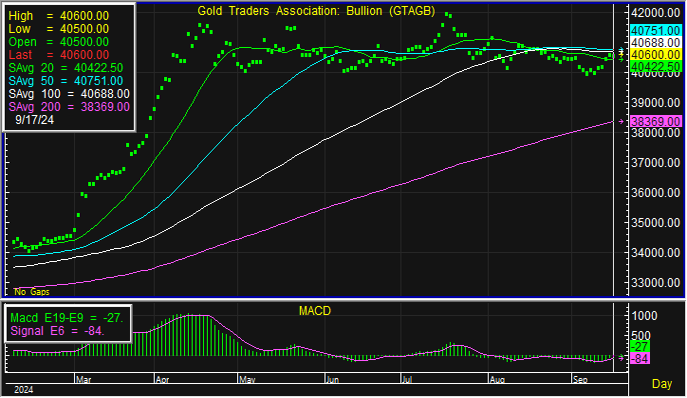Select the Low = 40500.00 legend line
Image resolution: width=687 pixels, height=398 pixels.
tap(59, 29)
